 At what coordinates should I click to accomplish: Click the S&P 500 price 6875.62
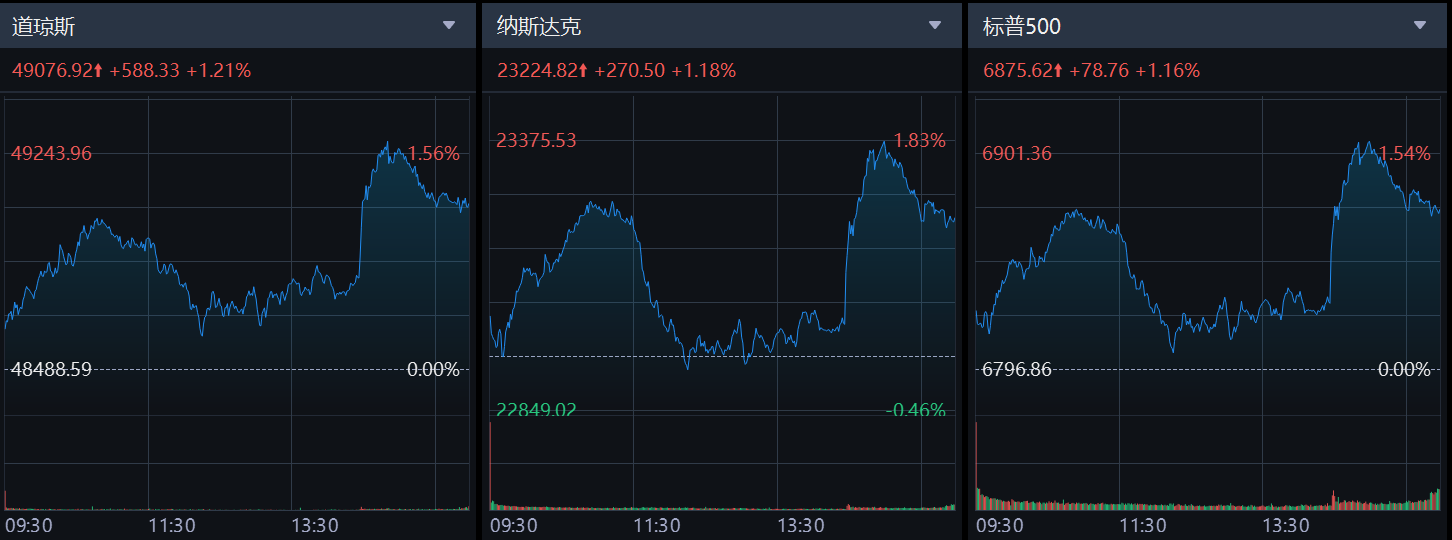(1018, 71)
